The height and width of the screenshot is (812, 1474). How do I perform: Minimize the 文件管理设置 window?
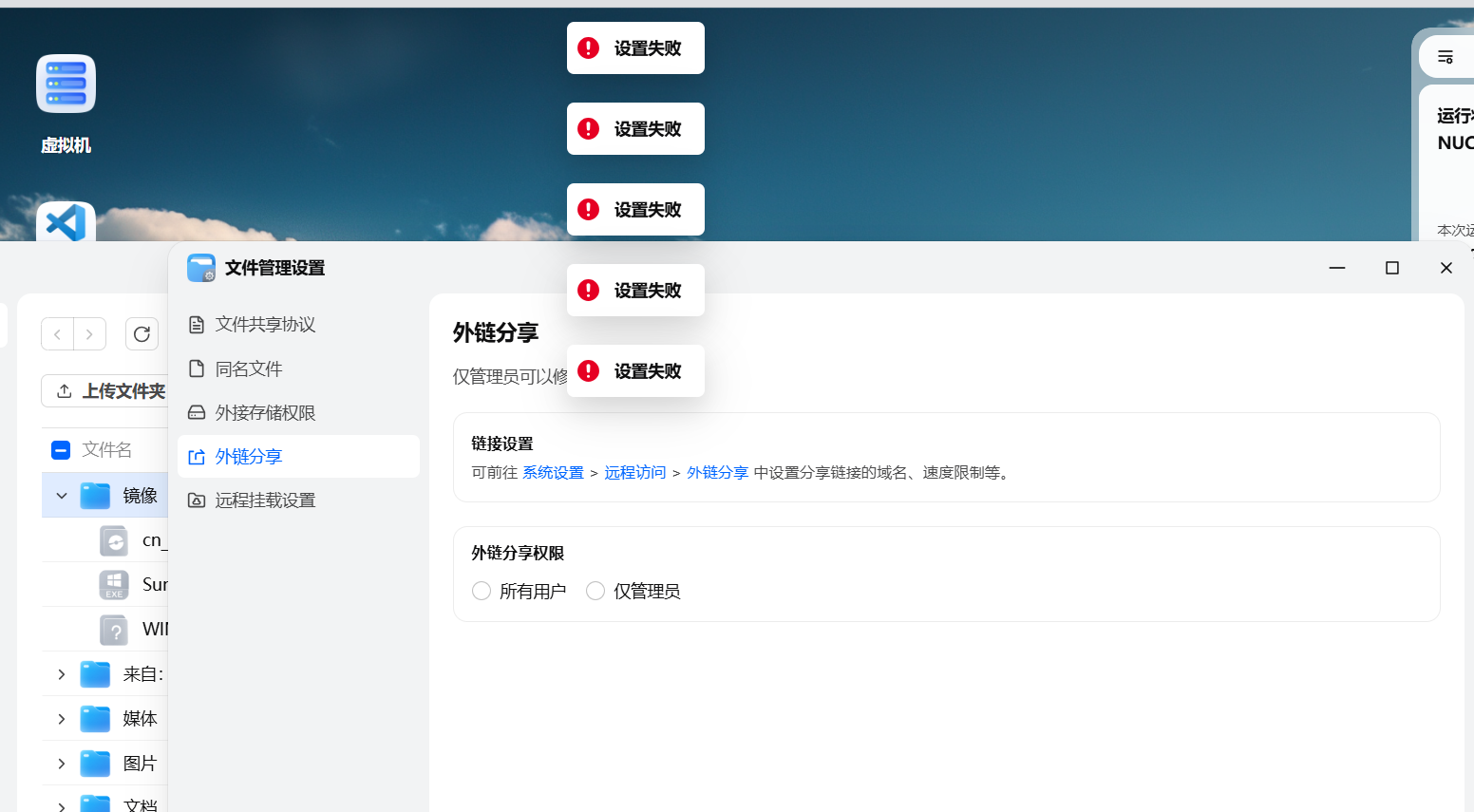tap(1337, 268)
